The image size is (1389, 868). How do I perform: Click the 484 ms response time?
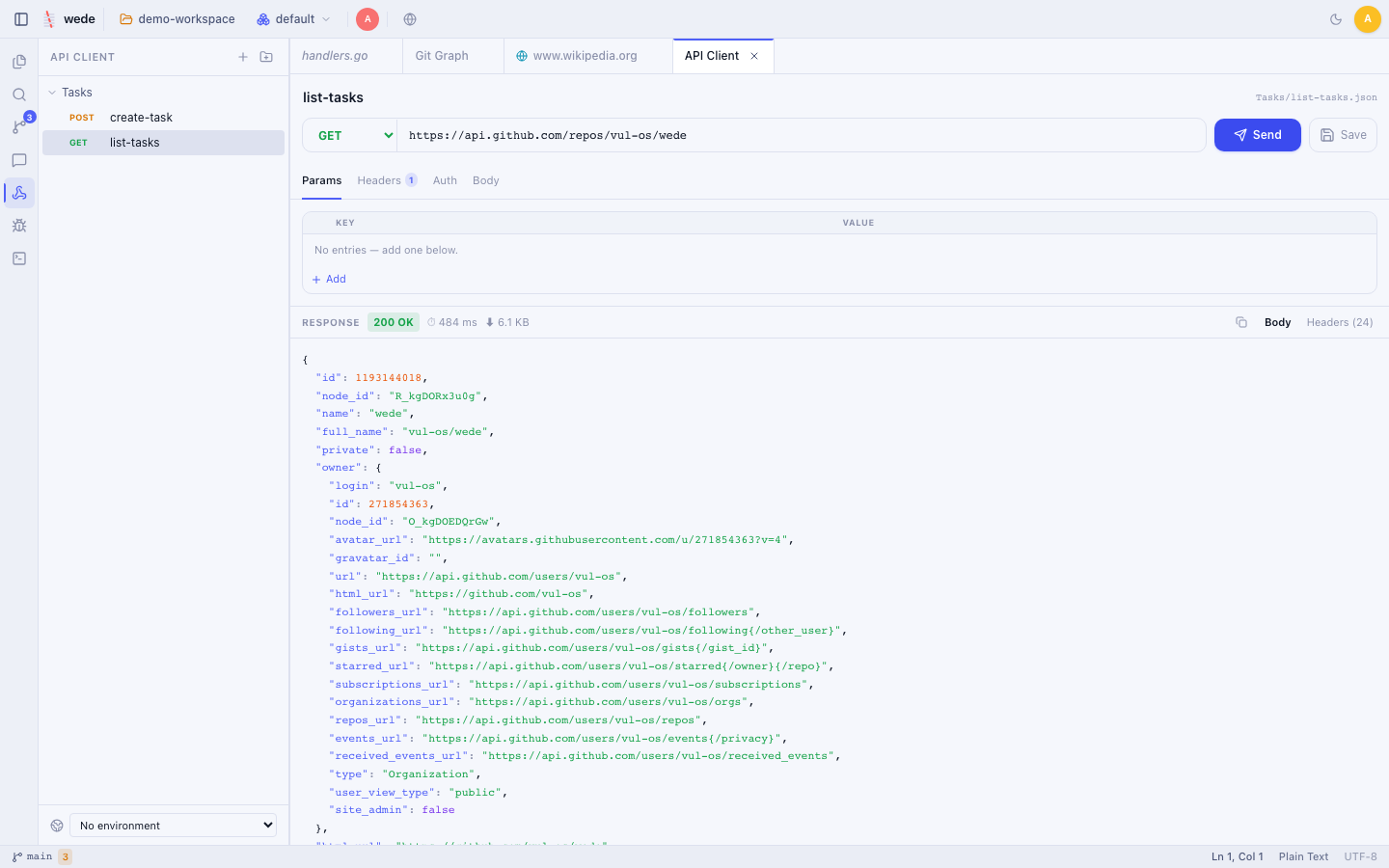[452, 322]
